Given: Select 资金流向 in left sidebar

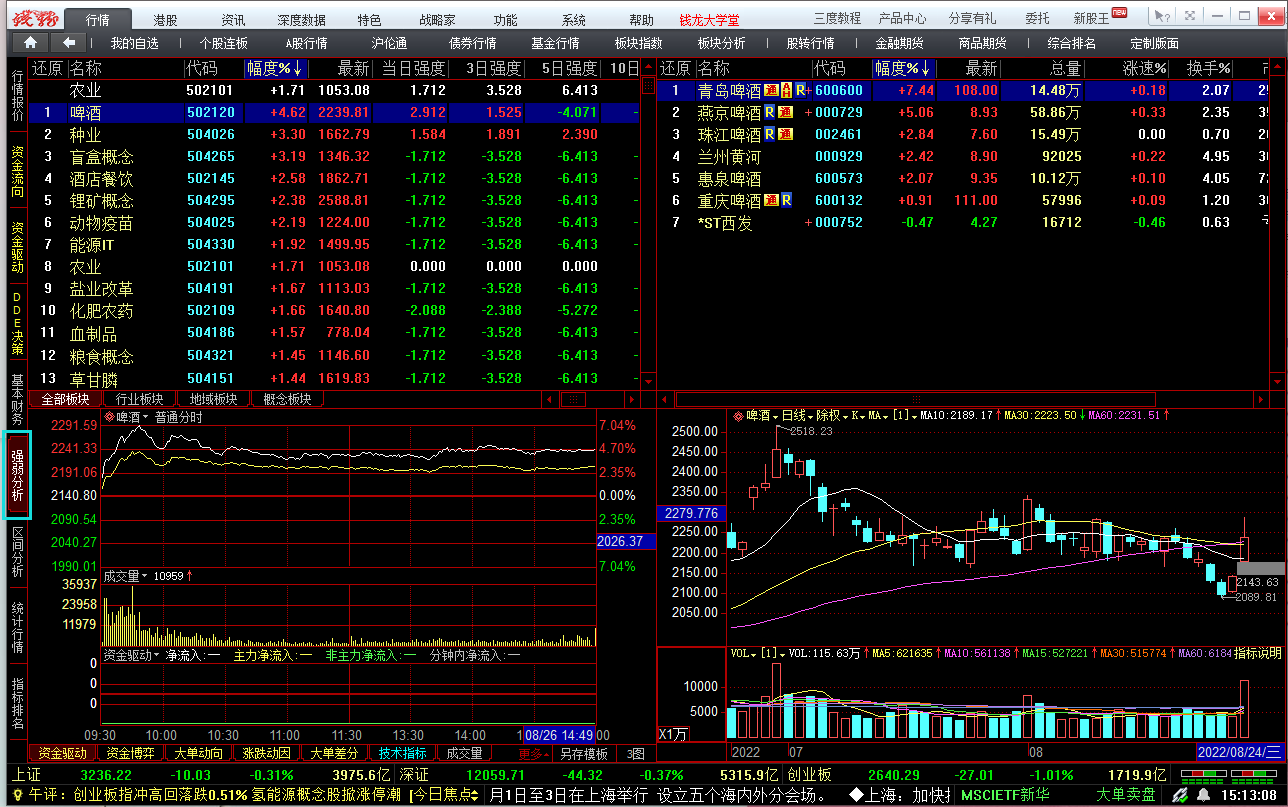Looking at the screenshot, I should tap(17, 172).
